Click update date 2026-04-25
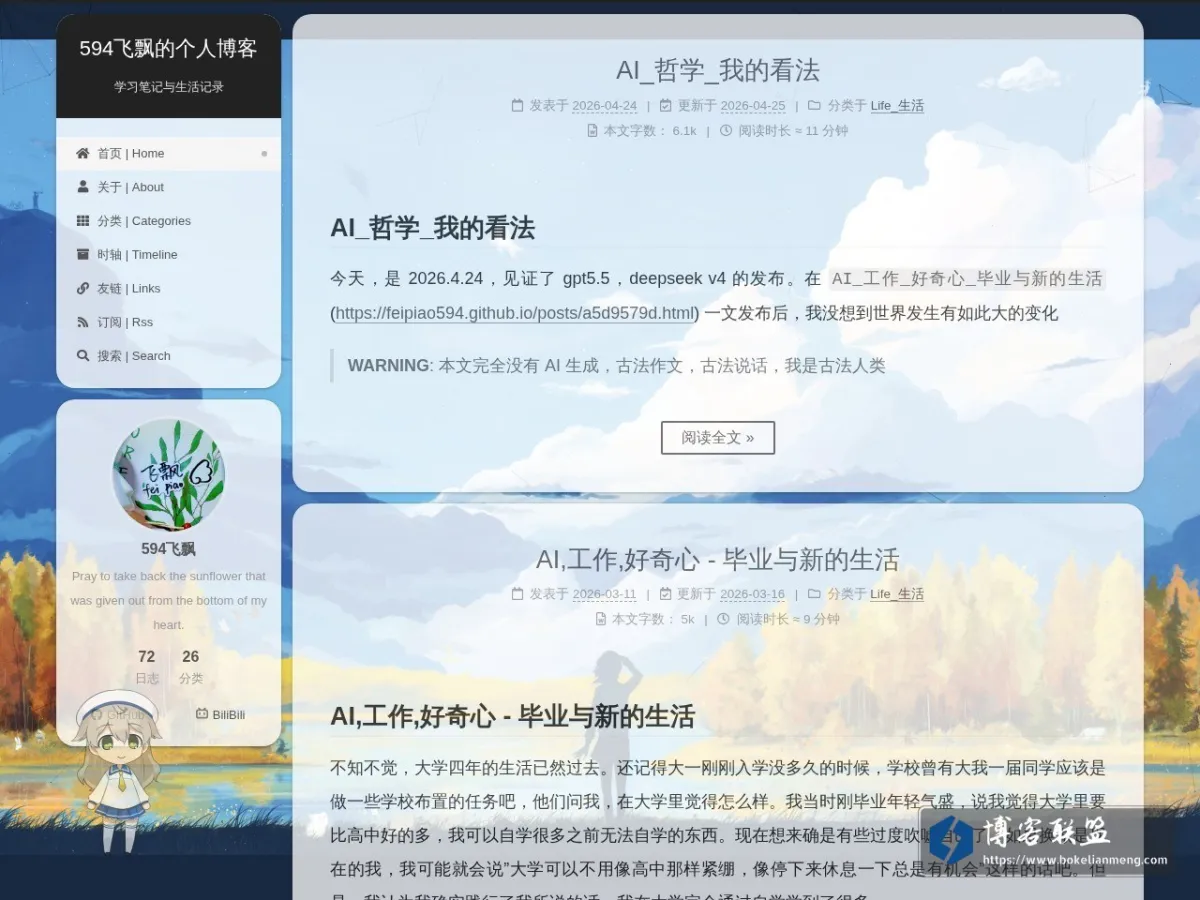This screenshot has width=1200, height=900. coord(753,105)
